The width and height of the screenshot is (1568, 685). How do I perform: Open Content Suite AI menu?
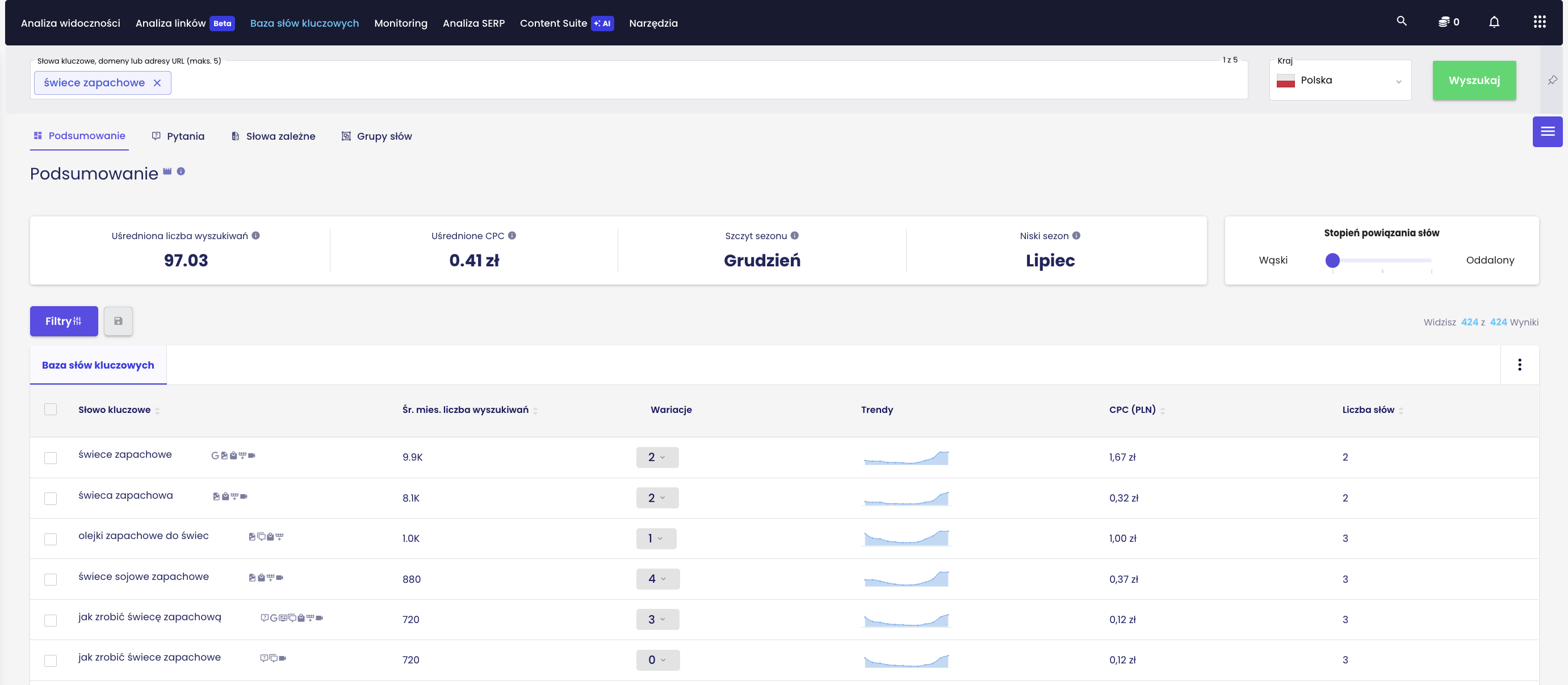click(x=567, y=23)
